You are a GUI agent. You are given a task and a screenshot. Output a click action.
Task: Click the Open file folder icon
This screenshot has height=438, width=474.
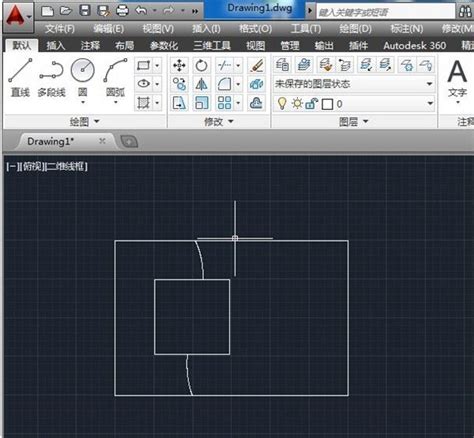(66, 11)
